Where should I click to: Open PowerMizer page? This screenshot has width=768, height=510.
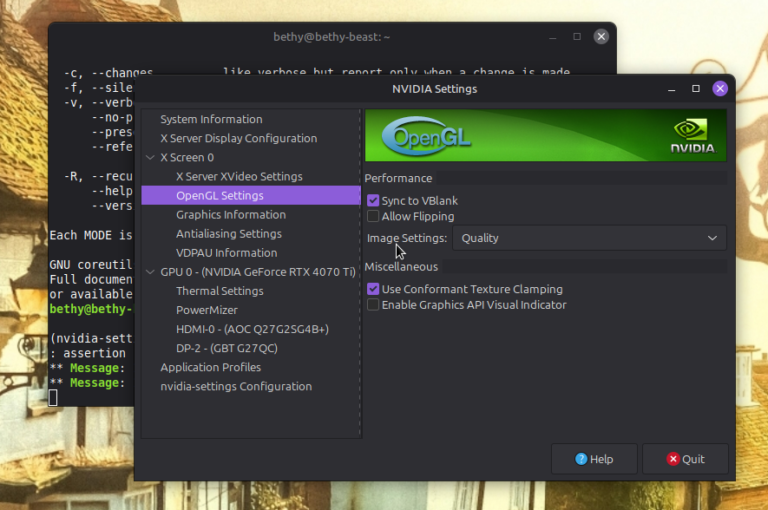coord(207,310)
